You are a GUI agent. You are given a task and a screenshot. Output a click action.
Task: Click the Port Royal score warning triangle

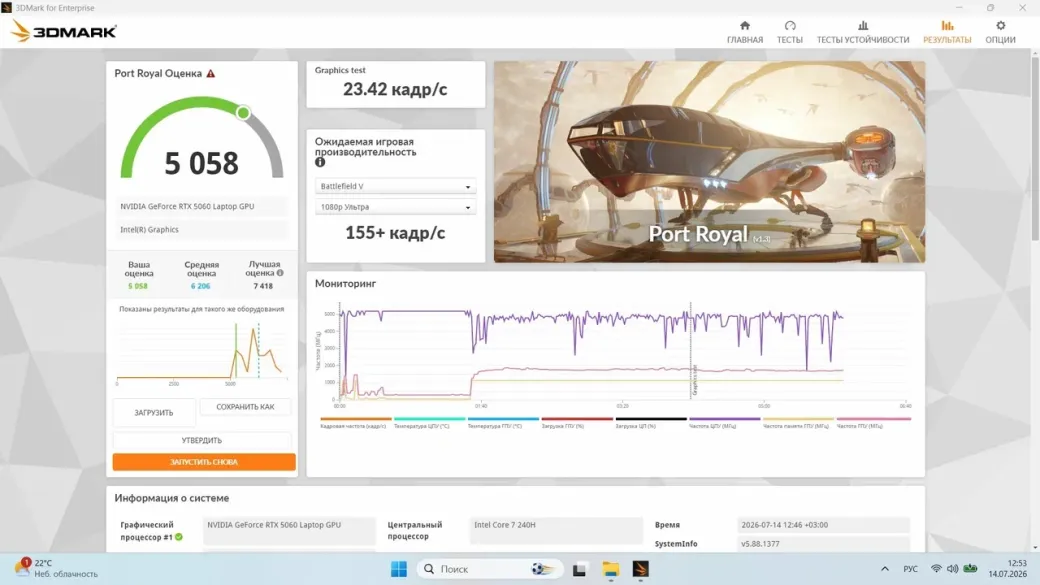point(211,74)
